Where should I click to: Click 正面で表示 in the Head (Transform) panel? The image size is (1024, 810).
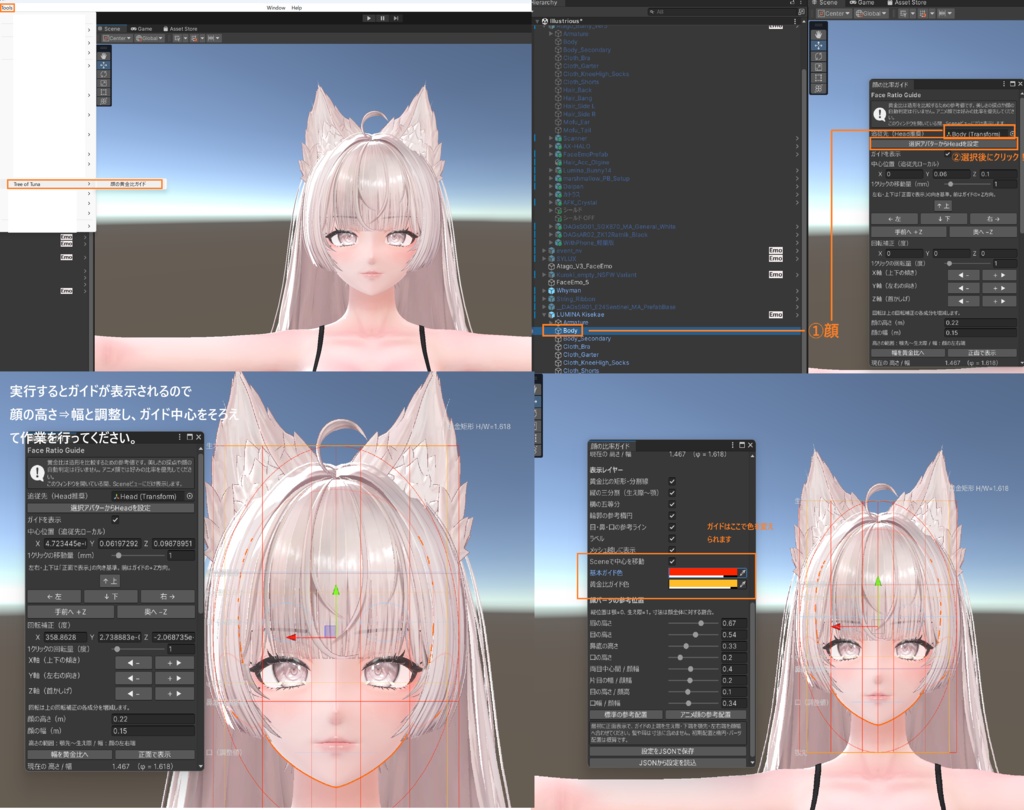point(155,754)
